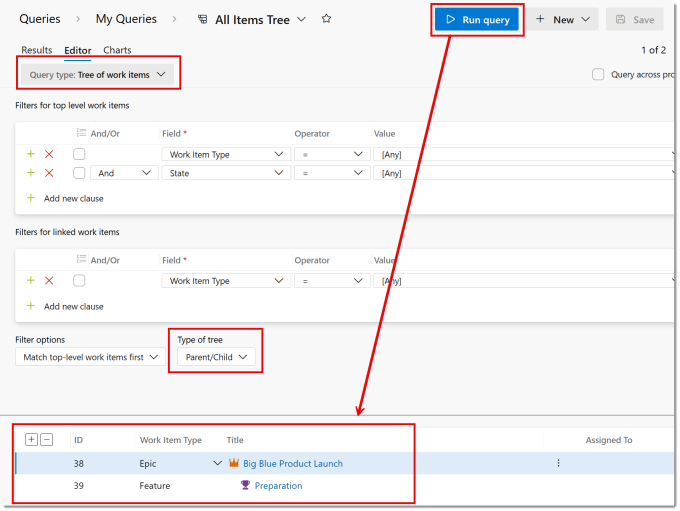Sort by Title column header
Screen dimensions: 680x511
pyautogui.click(x=235, y=440)
